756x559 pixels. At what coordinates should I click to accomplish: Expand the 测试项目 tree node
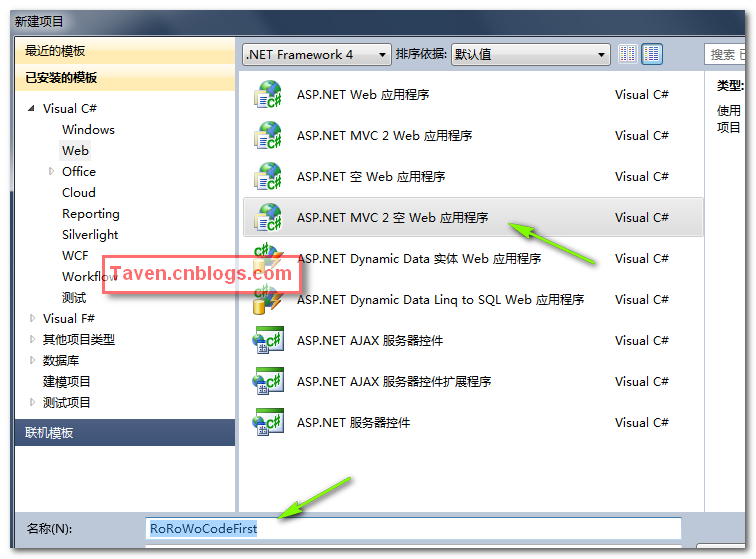click(32, 402)
